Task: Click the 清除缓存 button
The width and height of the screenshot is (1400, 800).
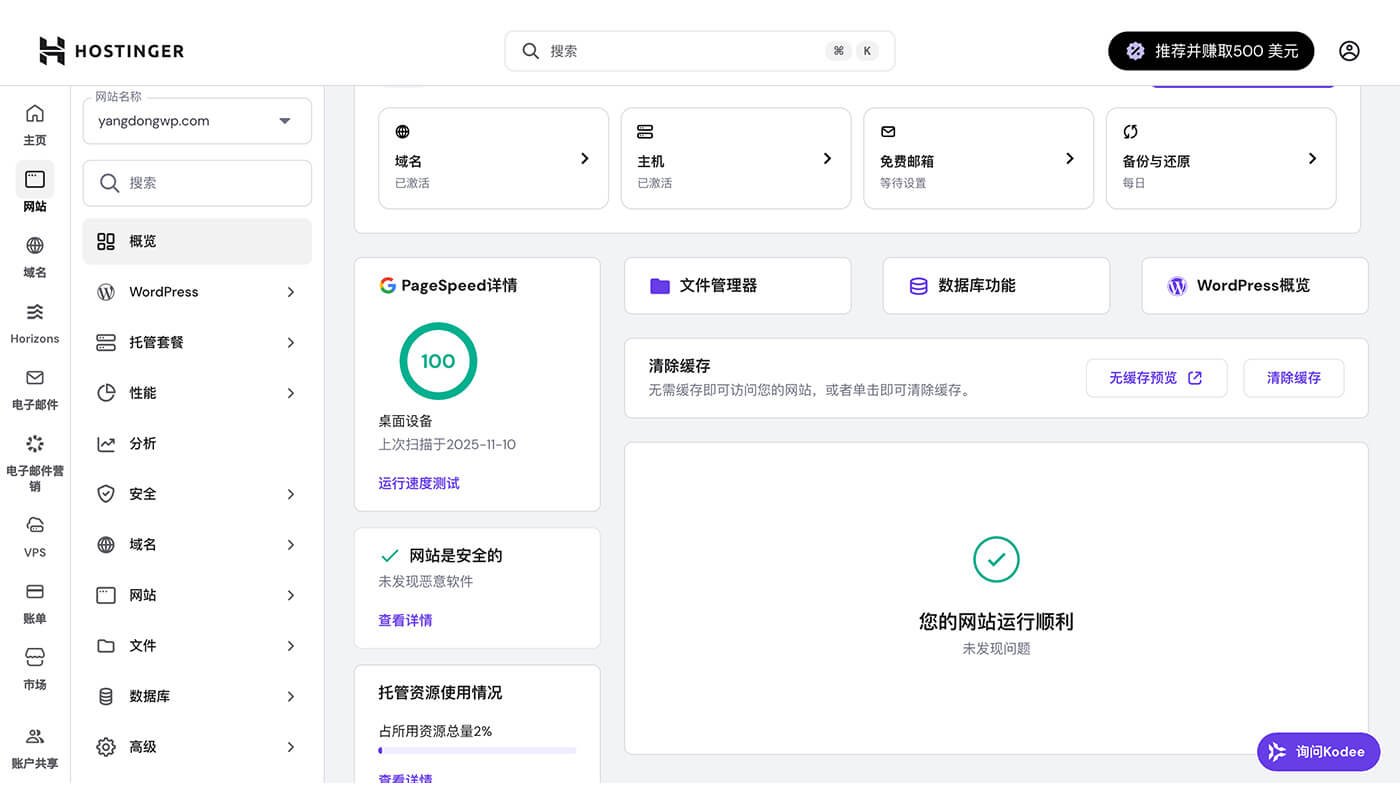Action: (x=1293, y=378)
